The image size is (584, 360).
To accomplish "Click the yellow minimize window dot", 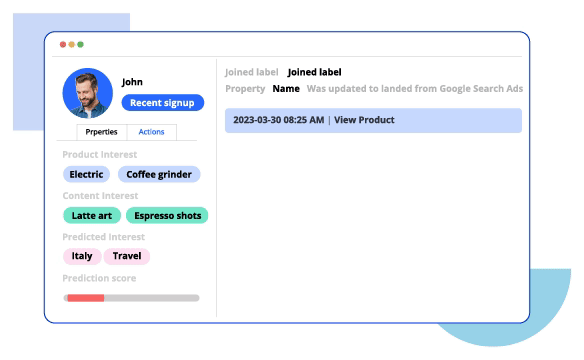I will (72, 44).
